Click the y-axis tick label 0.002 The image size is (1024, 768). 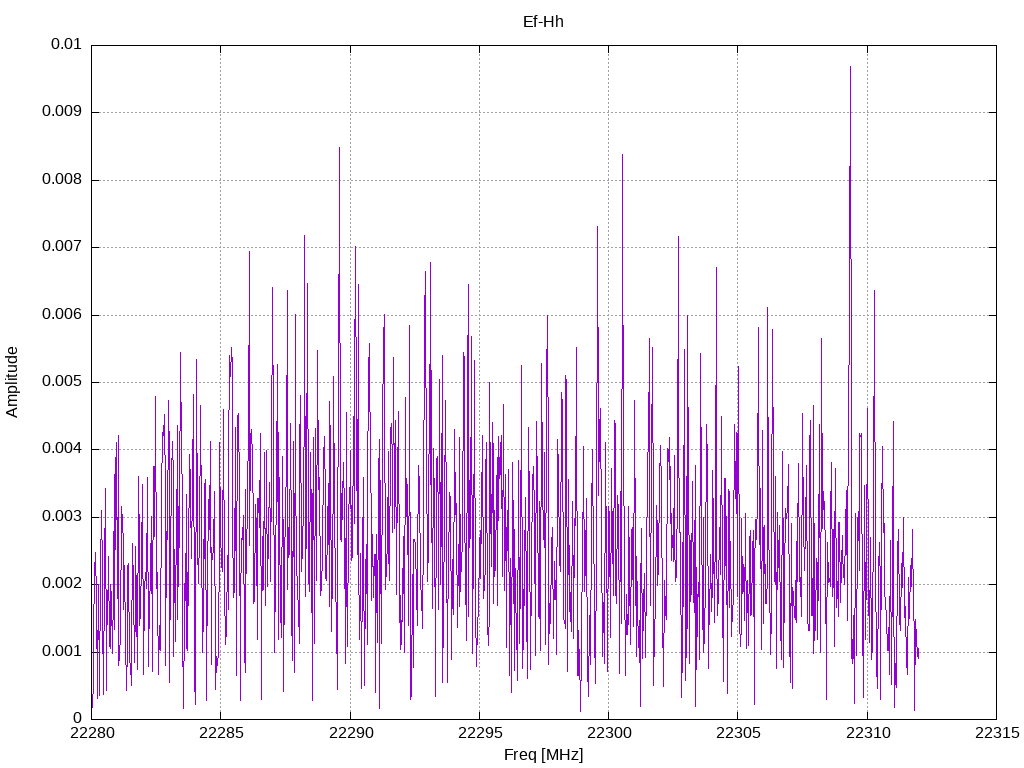[x=62, y=584]
